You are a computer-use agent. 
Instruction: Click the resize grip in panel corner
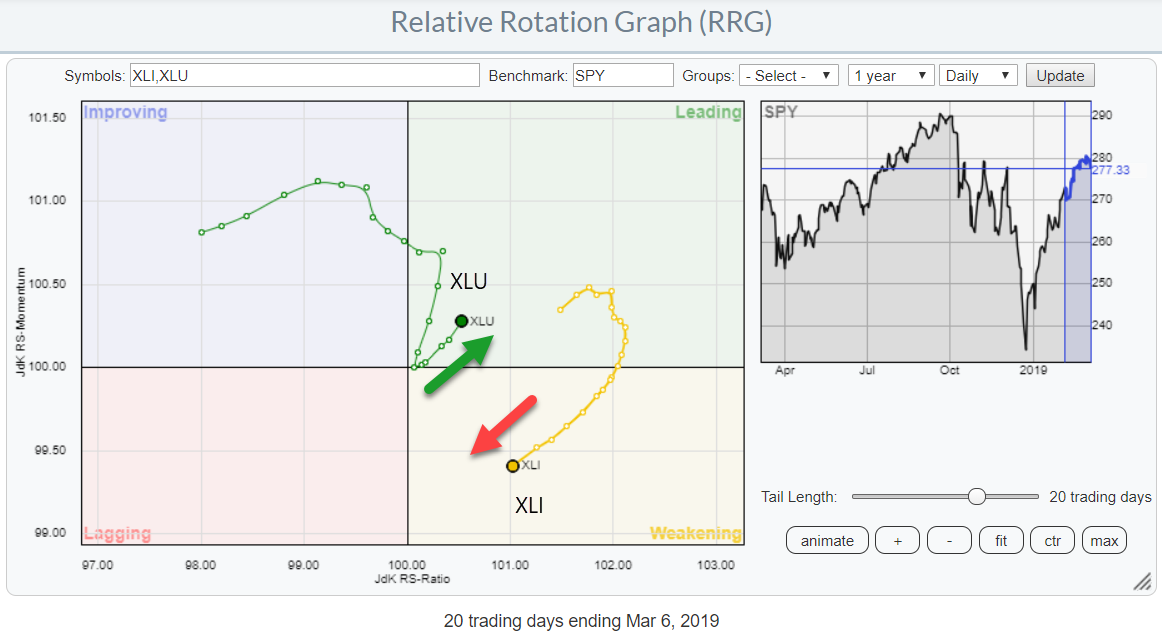click(x=1140, y=582)
